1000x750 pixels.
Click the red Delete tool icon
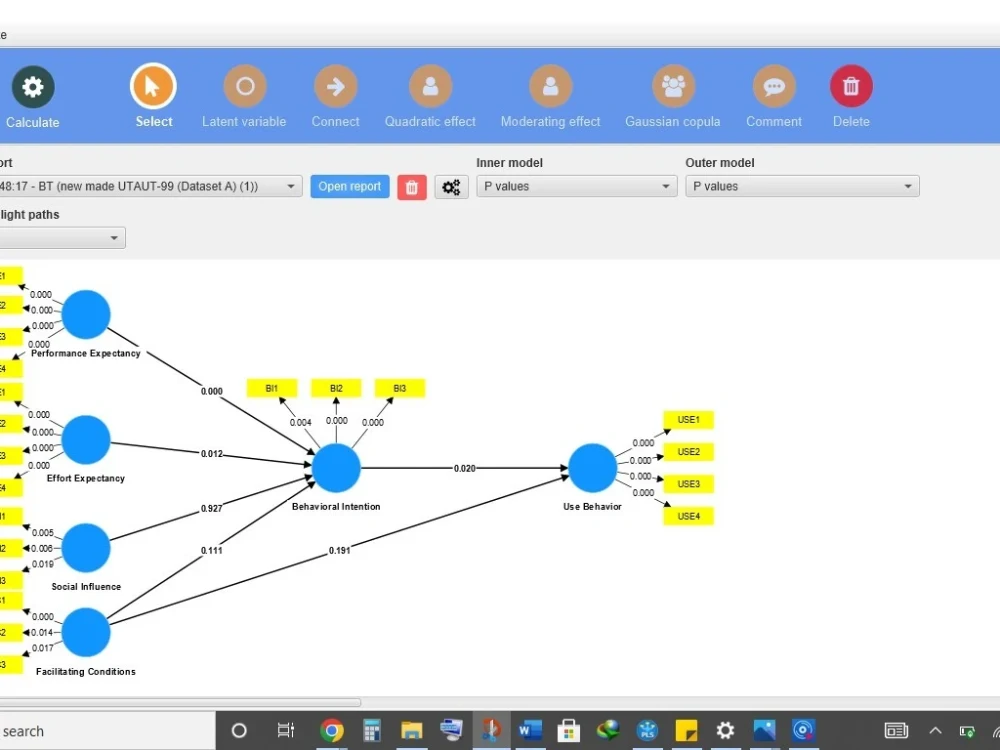851,86
